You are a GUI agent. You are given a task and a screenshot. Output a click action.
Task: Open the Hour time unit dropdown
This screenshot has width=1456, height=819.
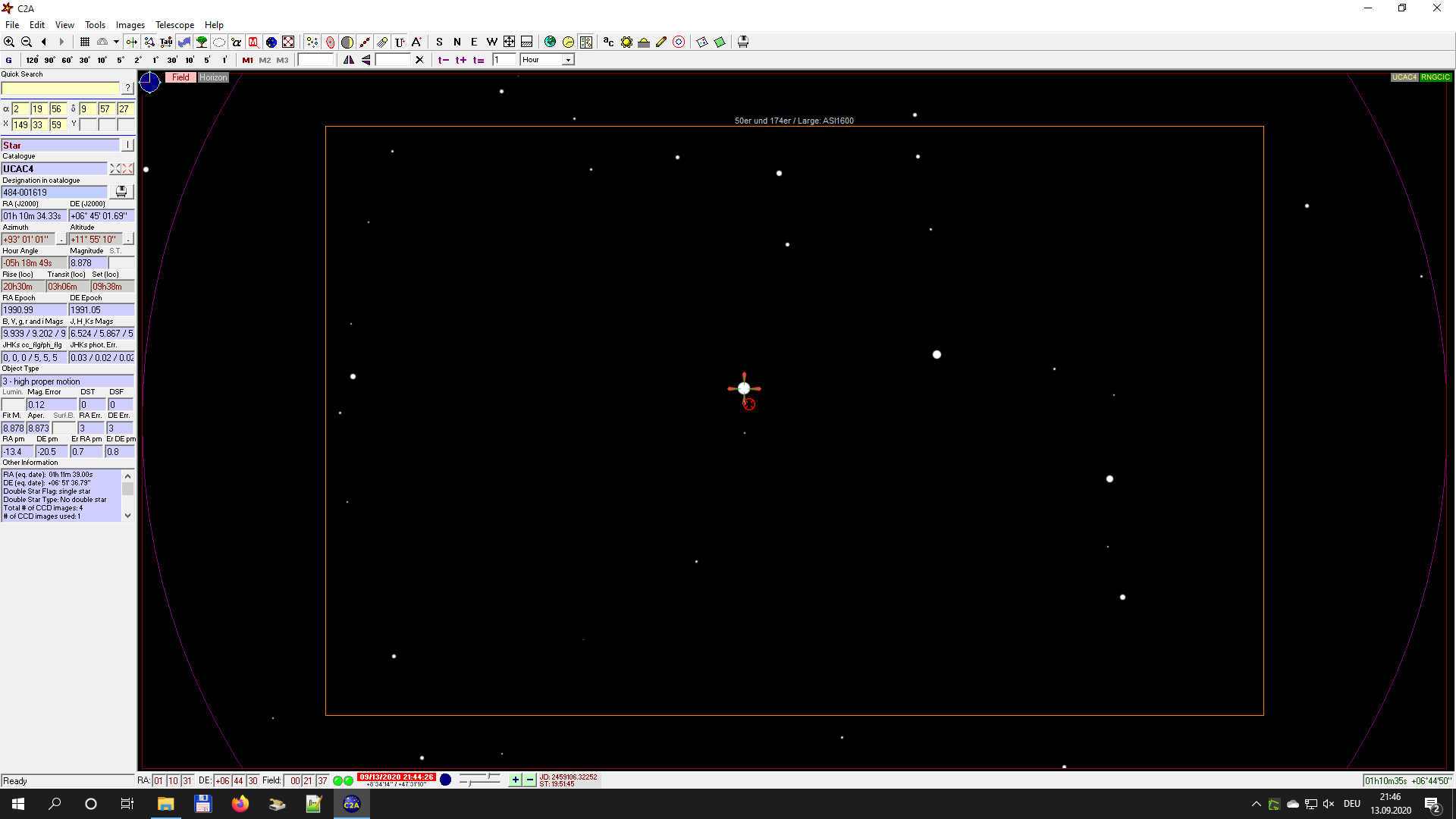click(x=568, y=60)
